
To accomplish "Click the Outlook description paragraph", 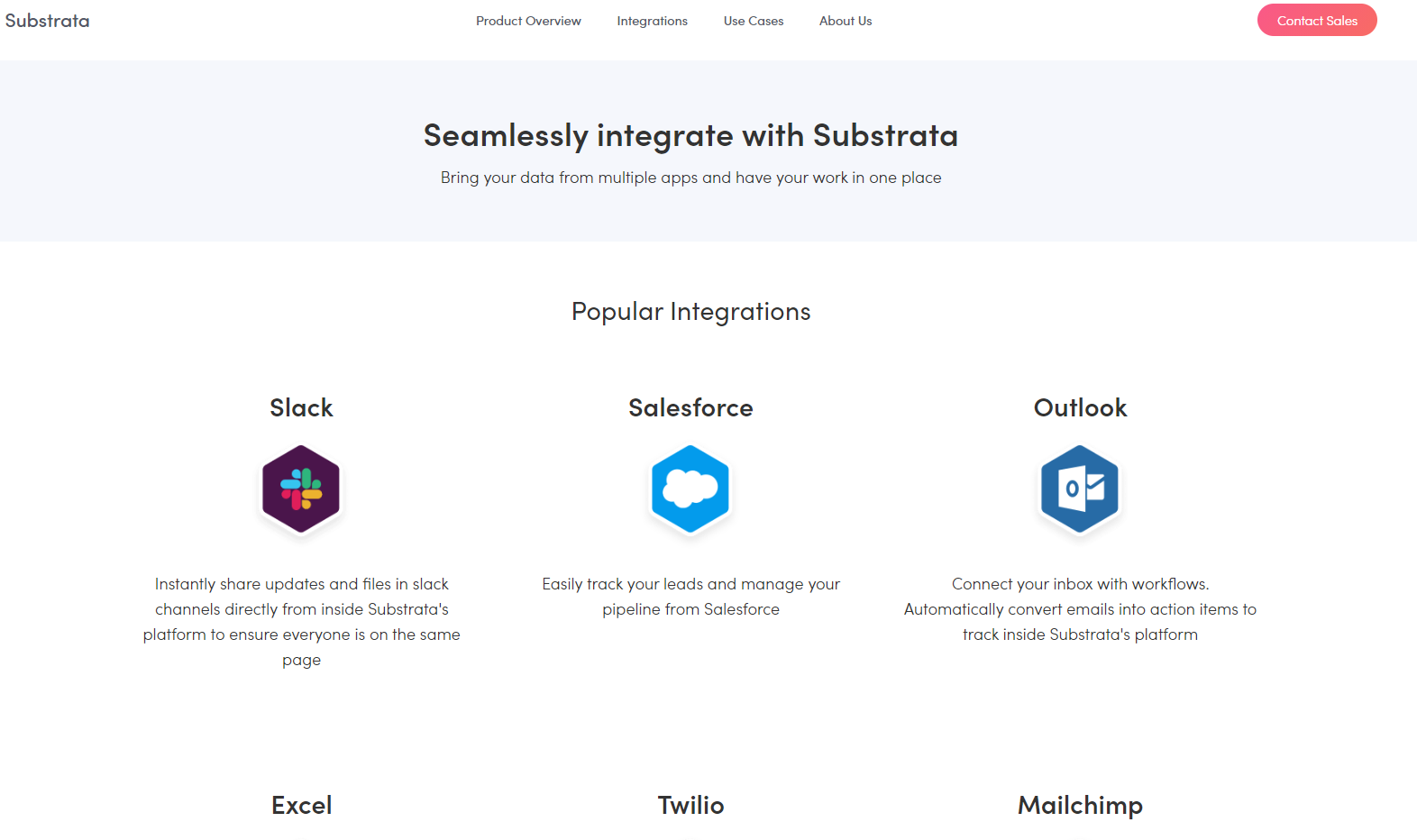I will 1080,609.
